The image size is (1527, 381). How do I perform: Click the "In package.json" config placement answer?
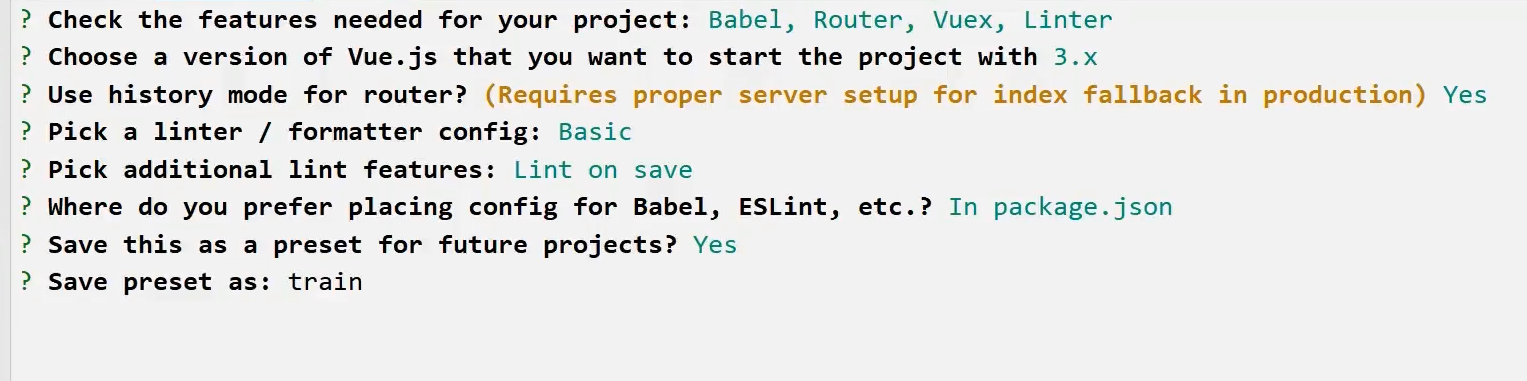coord(1060,208)
